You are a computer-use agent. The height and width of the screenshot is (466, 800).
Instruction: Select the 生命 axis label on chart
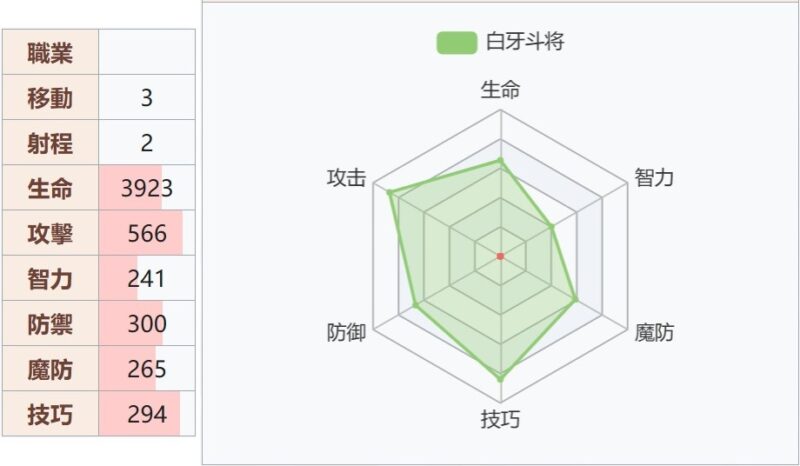[500, 90]
